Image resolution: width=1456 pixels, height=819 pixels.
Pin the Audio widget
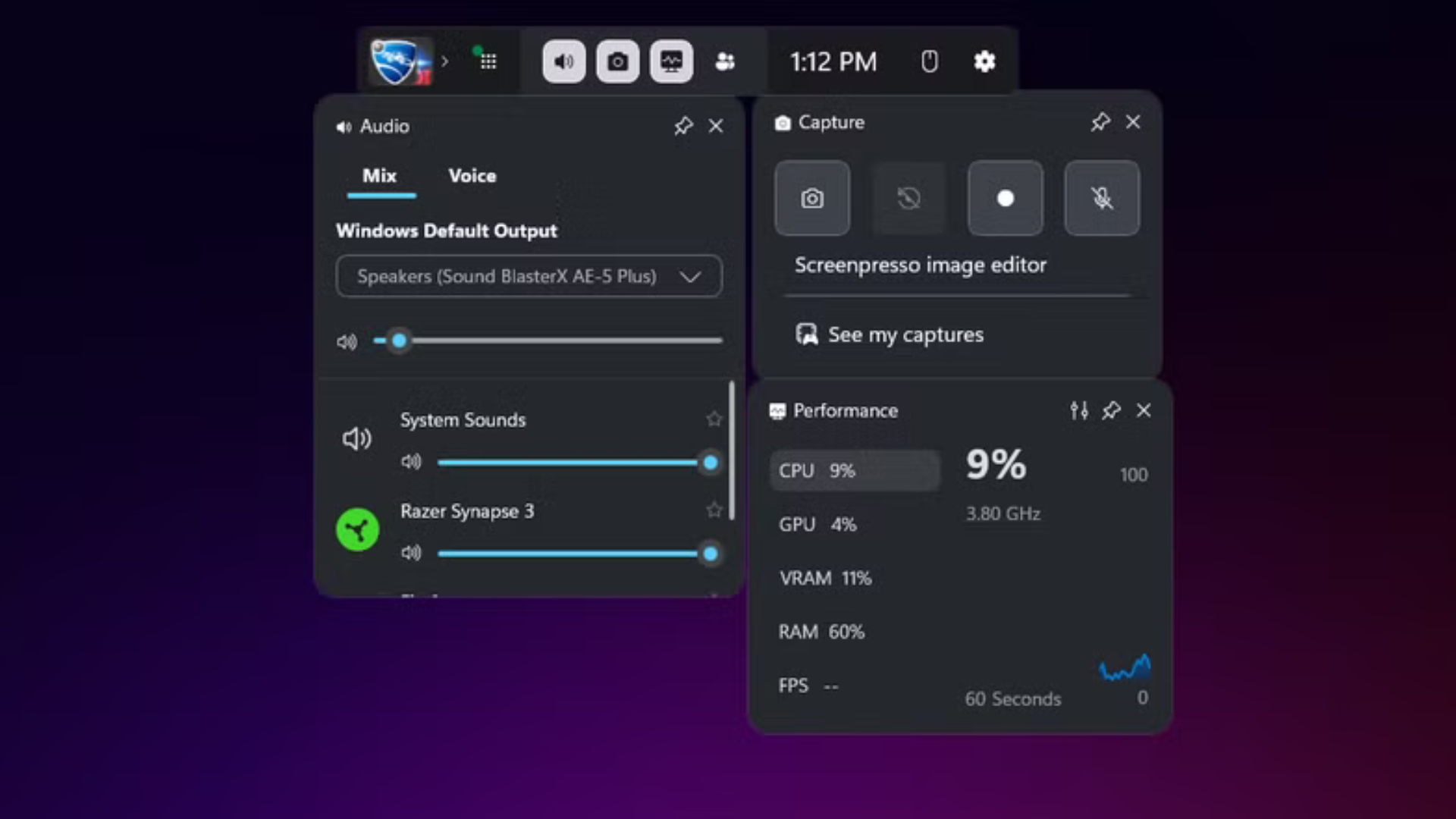coord(683,126)
